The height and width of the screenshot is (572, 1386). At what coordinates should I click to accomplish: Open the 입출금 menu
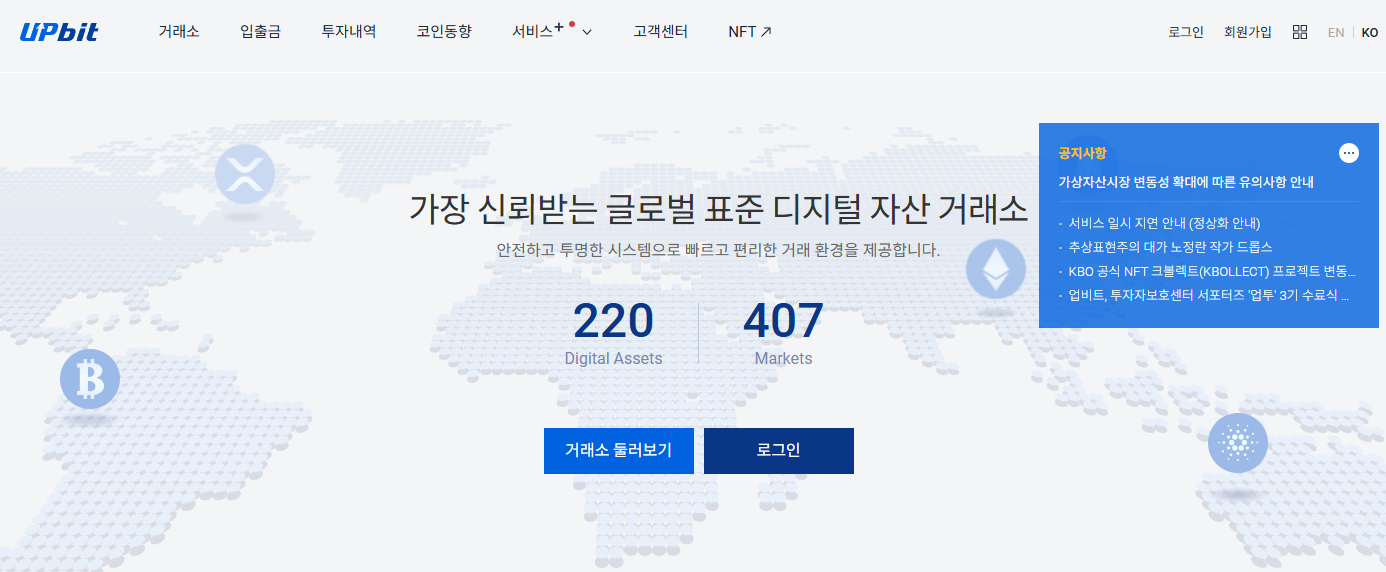coord(261,32)
